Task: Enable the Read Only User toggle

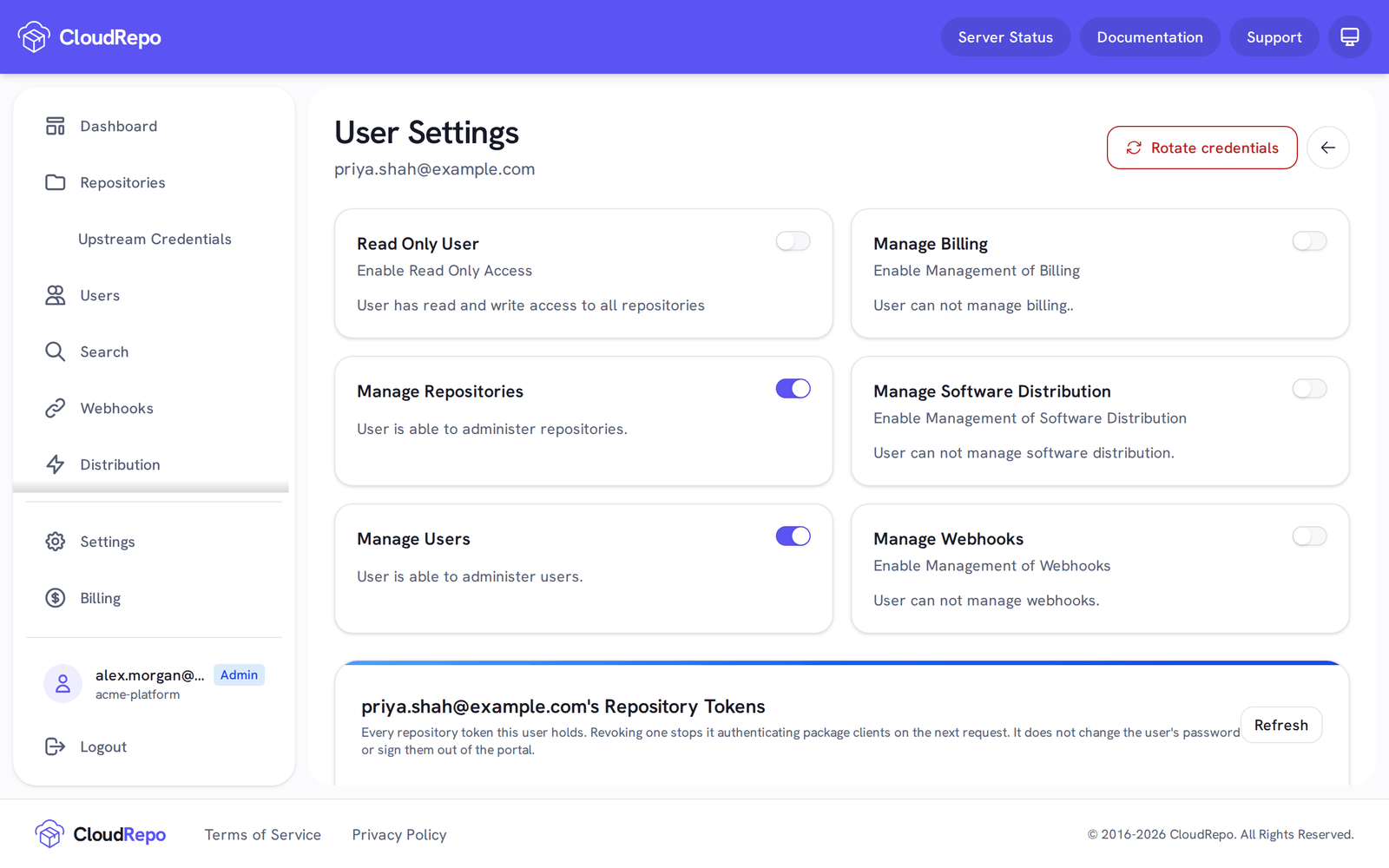Action: coord(793,241)
